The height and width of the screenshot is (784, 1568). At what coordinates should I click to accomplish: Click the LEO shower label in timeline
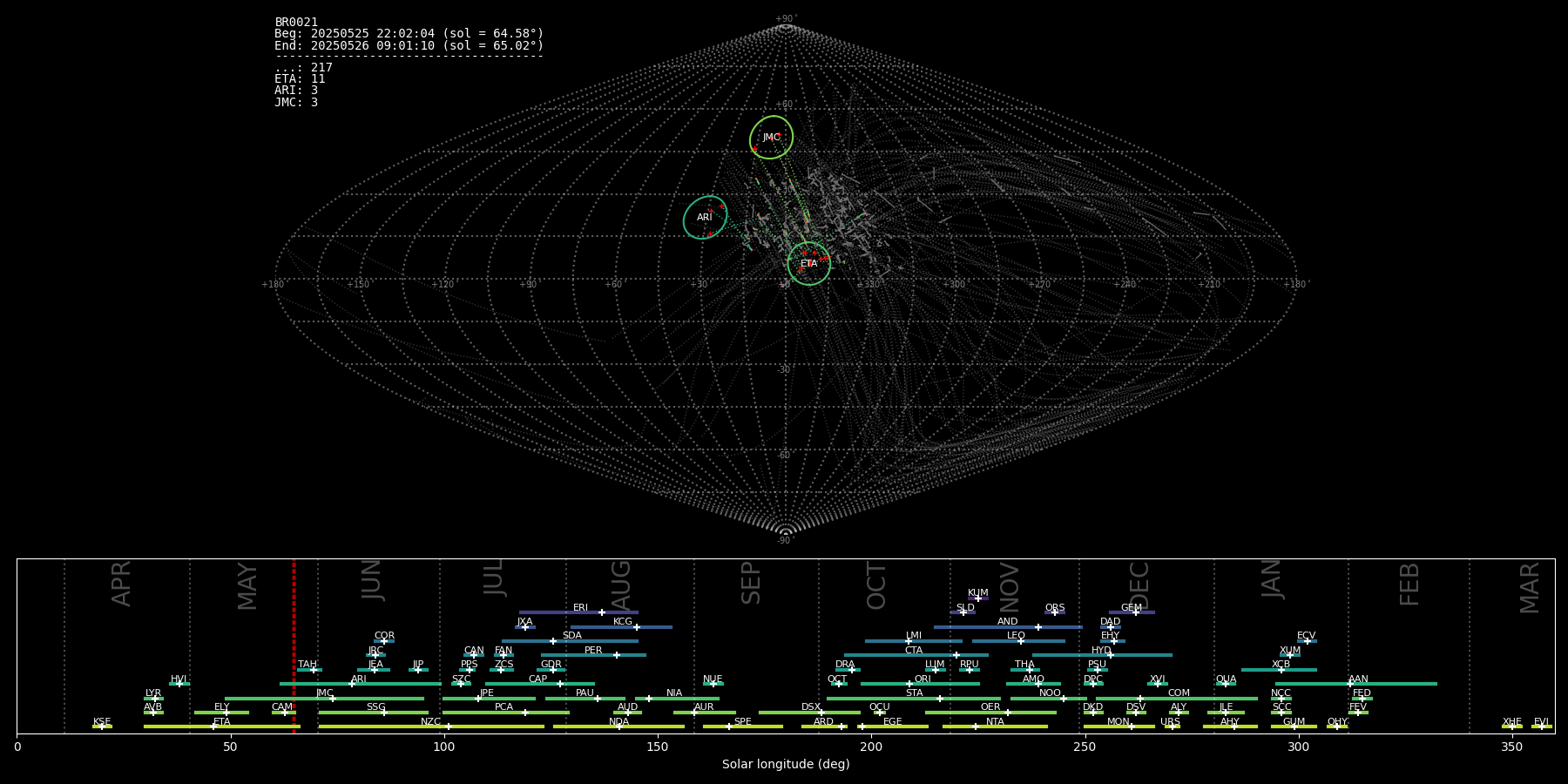(x=1016, y=636)
